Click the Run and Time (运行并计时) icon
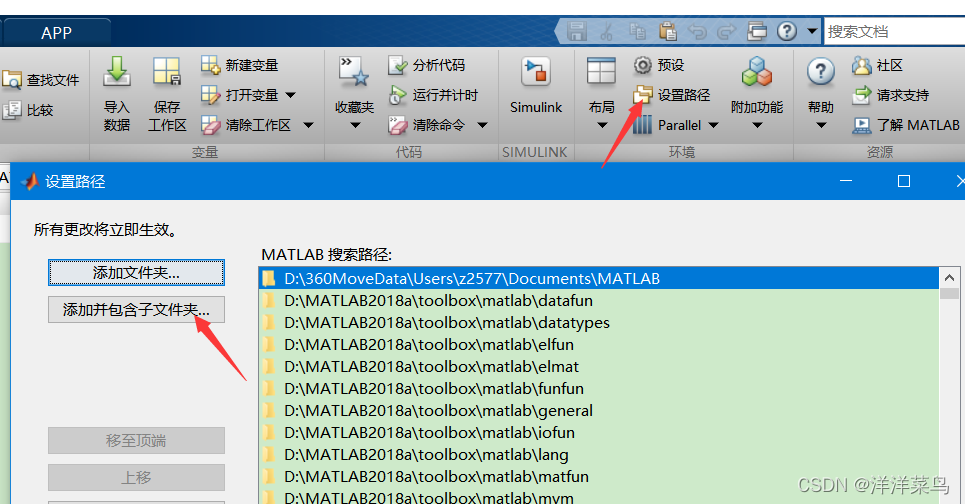The image size is (965, 504). (398, 95)
